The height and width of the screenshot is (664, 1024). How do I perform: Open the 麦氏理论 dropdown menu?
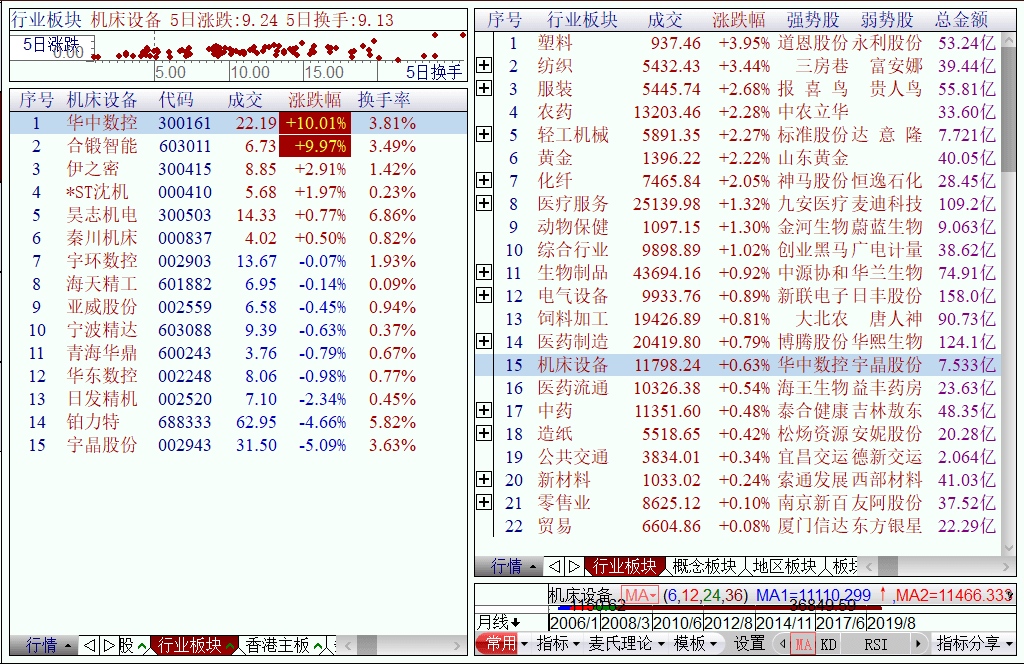tap(626, 644)
